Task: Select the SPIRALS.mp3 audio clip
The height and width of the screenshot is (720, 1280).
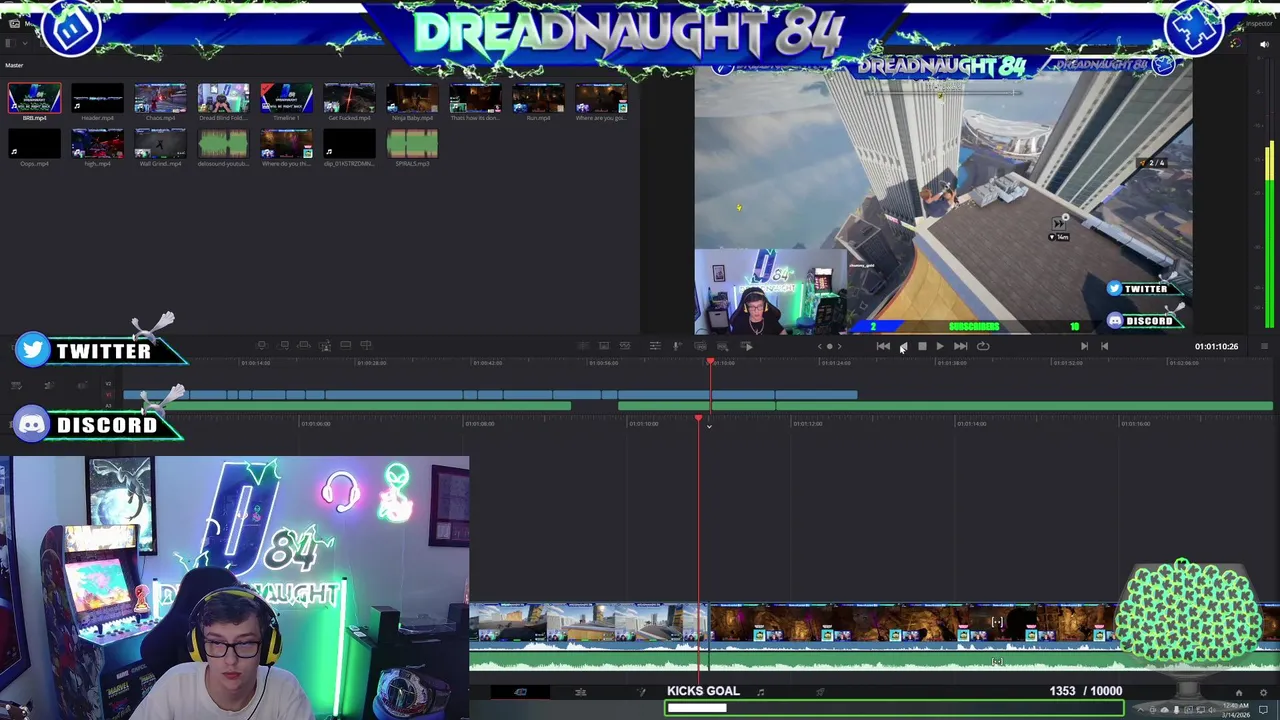Action: point(412,144)
